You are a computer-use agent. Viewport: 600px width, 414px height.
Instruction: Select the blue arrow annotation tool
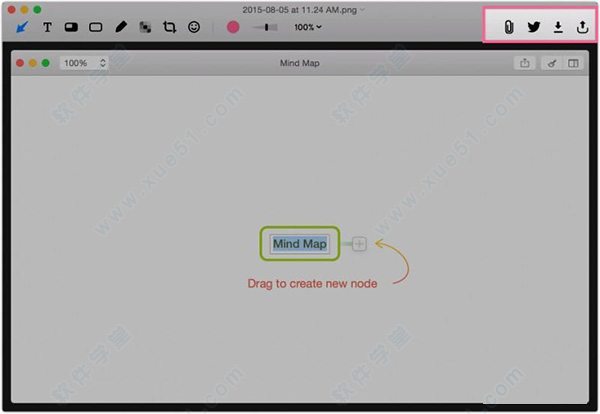[22, 27]
